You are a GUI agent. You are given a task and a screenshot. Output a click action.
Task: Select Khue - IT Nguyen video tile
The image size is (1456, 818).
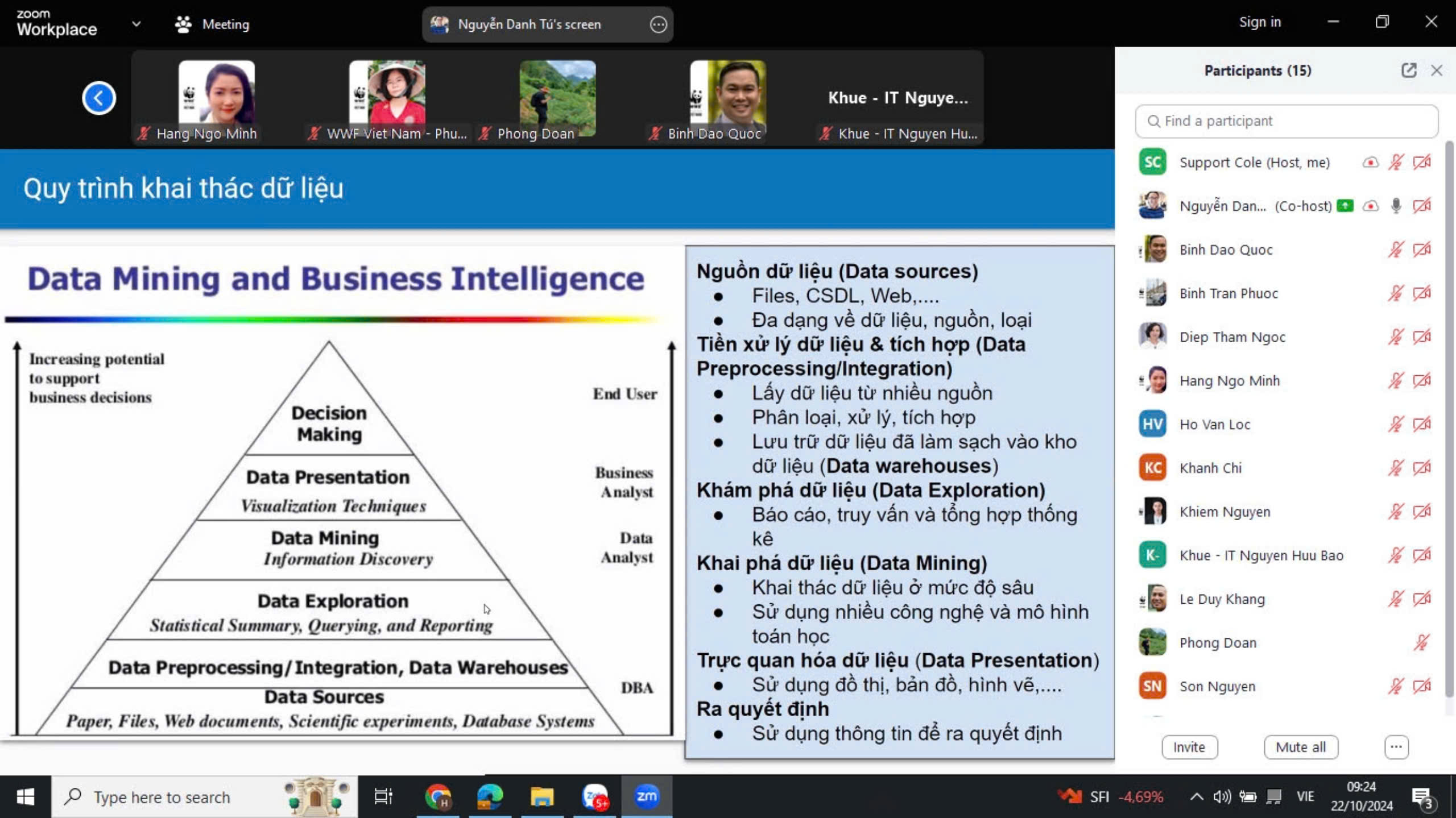coord(899,99)
